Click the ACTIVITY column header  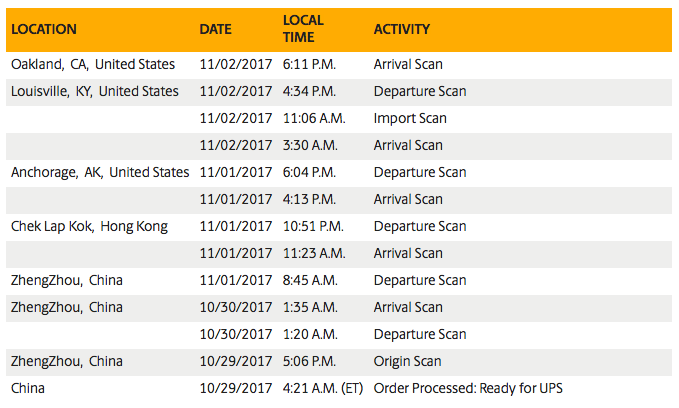(x=401, y=29)
